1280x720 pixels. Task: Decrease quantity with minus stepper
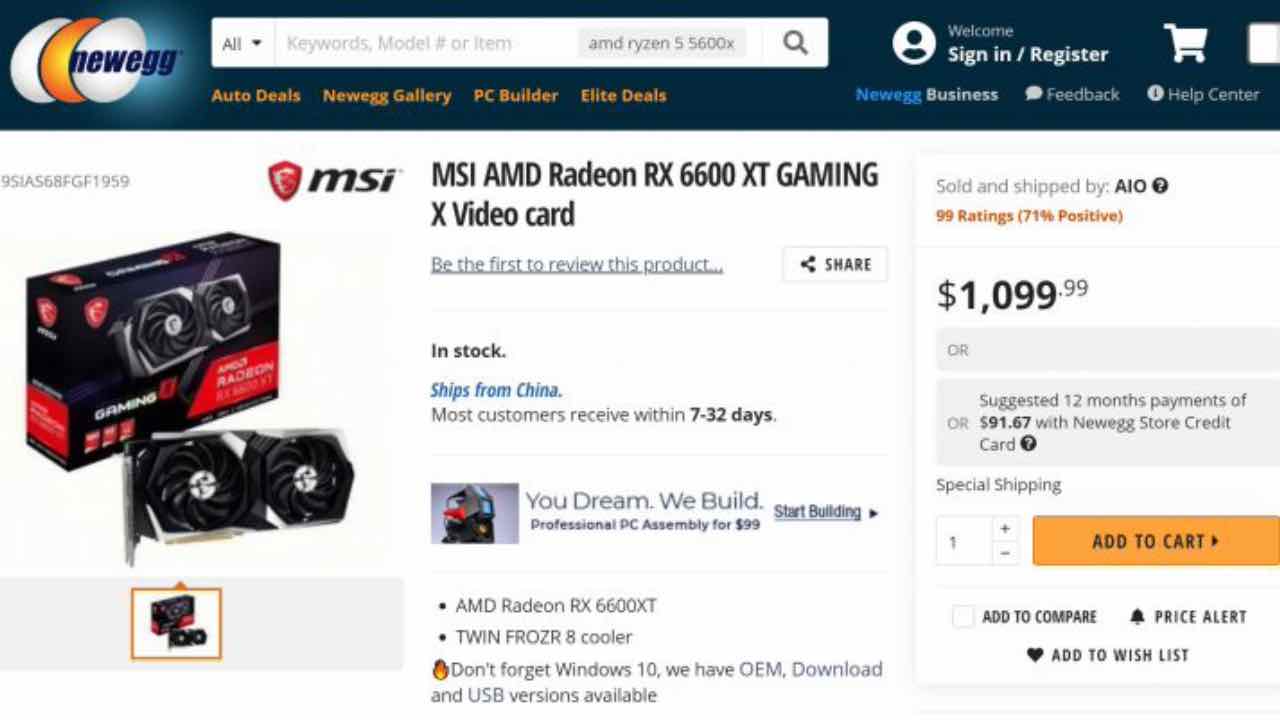pos(1005,553)
